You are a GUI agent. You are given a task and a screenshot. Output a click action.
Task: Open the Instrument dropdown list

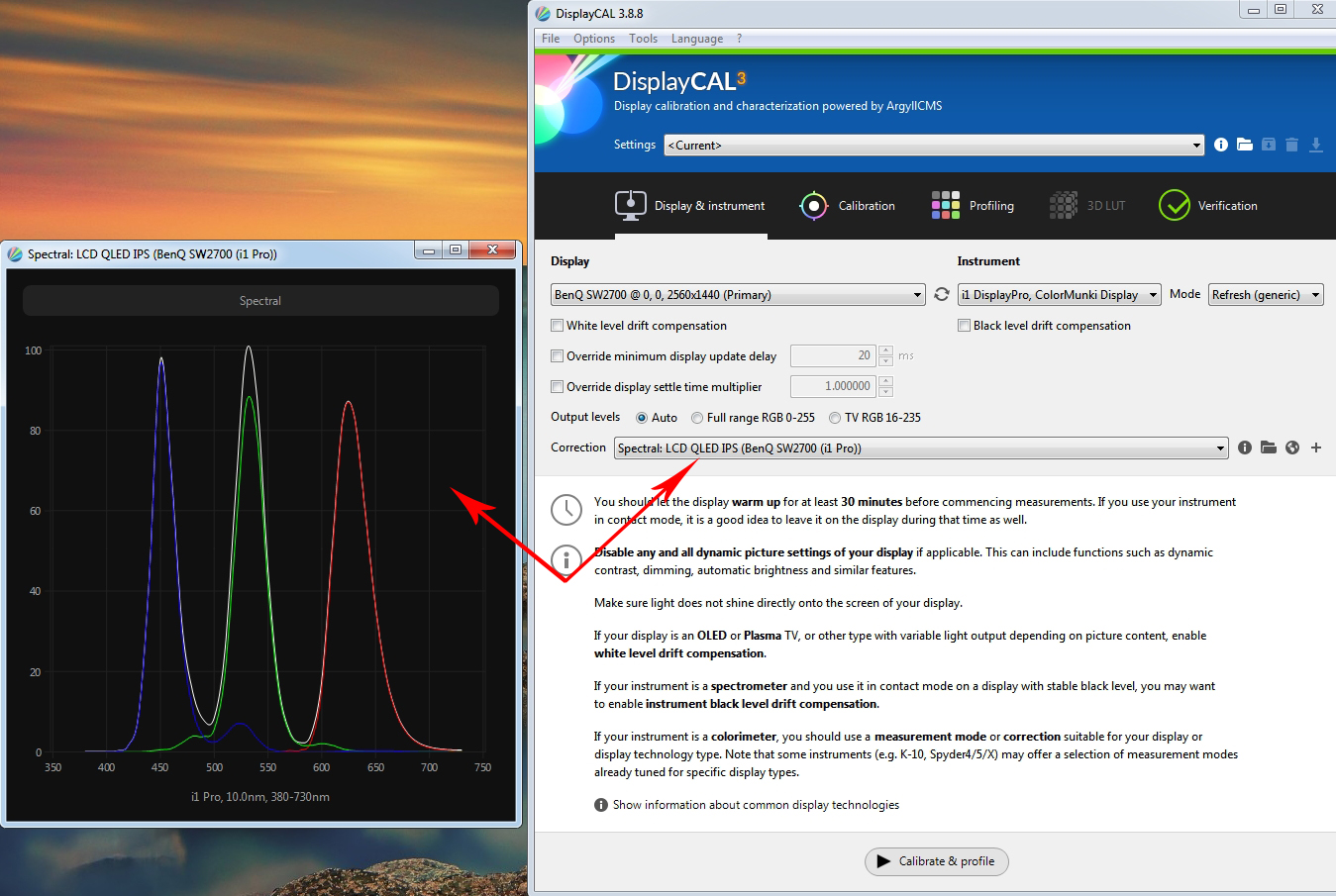(1153, 295)
